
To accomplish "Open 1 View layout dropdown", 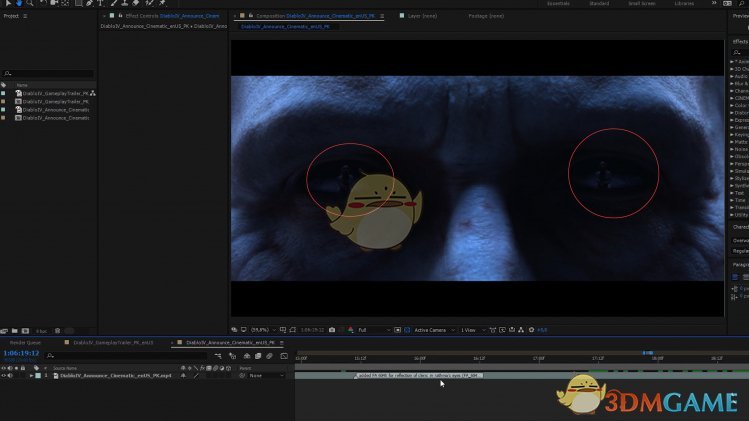I will tap(473, 330).
